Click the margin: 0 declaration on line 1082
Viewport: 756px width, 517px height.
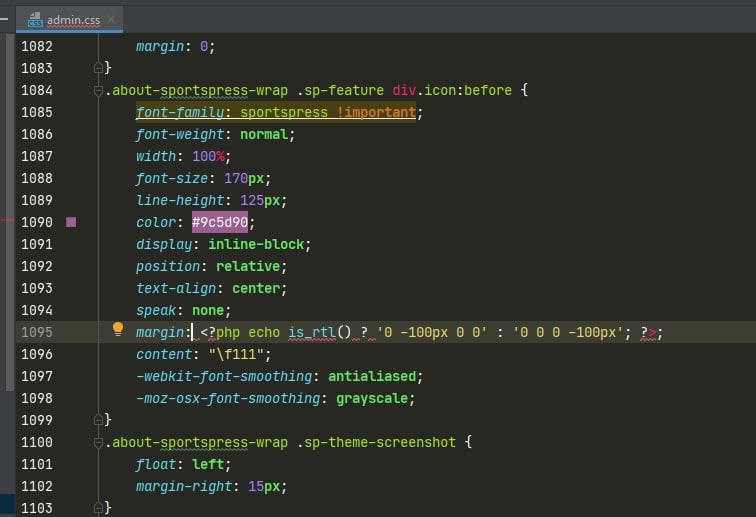(x=176, y=46)
